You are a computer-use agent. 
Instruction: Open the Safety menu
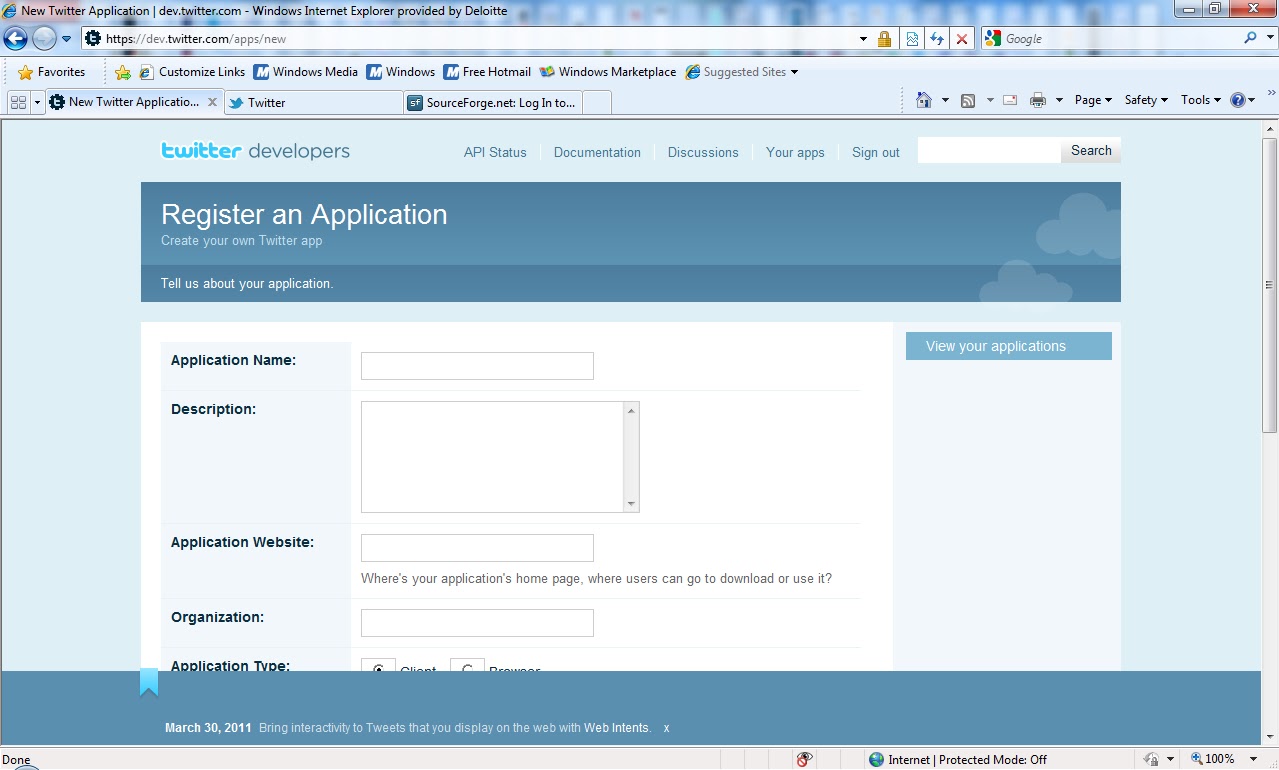point(1146,100)
